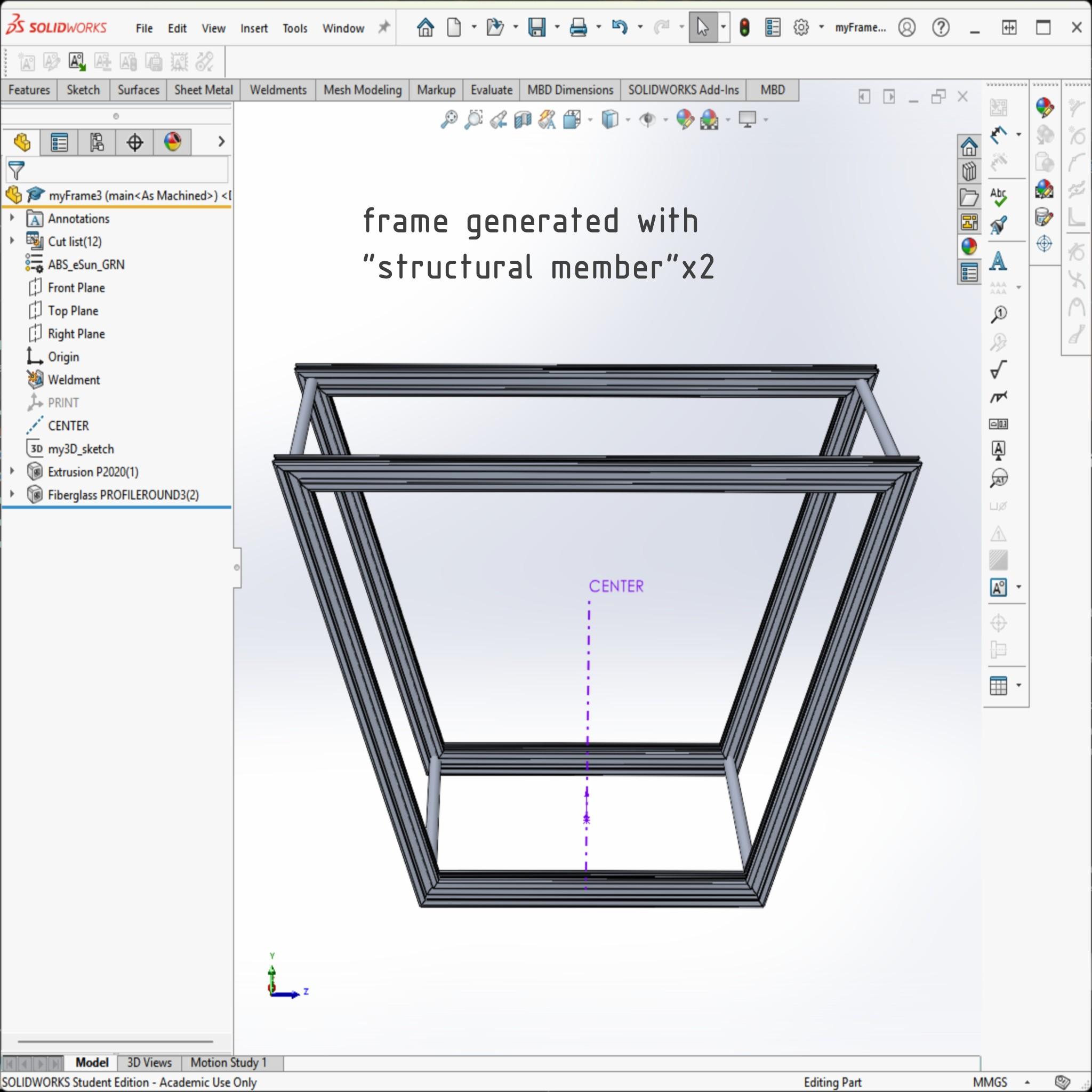Click the Zoom to Area icon

click(x=473, y=119)
